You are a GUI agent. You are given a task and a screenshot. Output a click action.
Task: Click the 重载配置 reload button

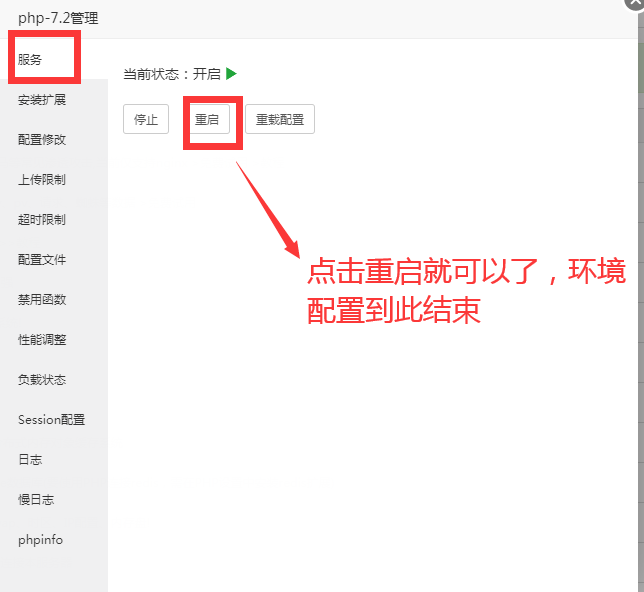click(280, 119)
